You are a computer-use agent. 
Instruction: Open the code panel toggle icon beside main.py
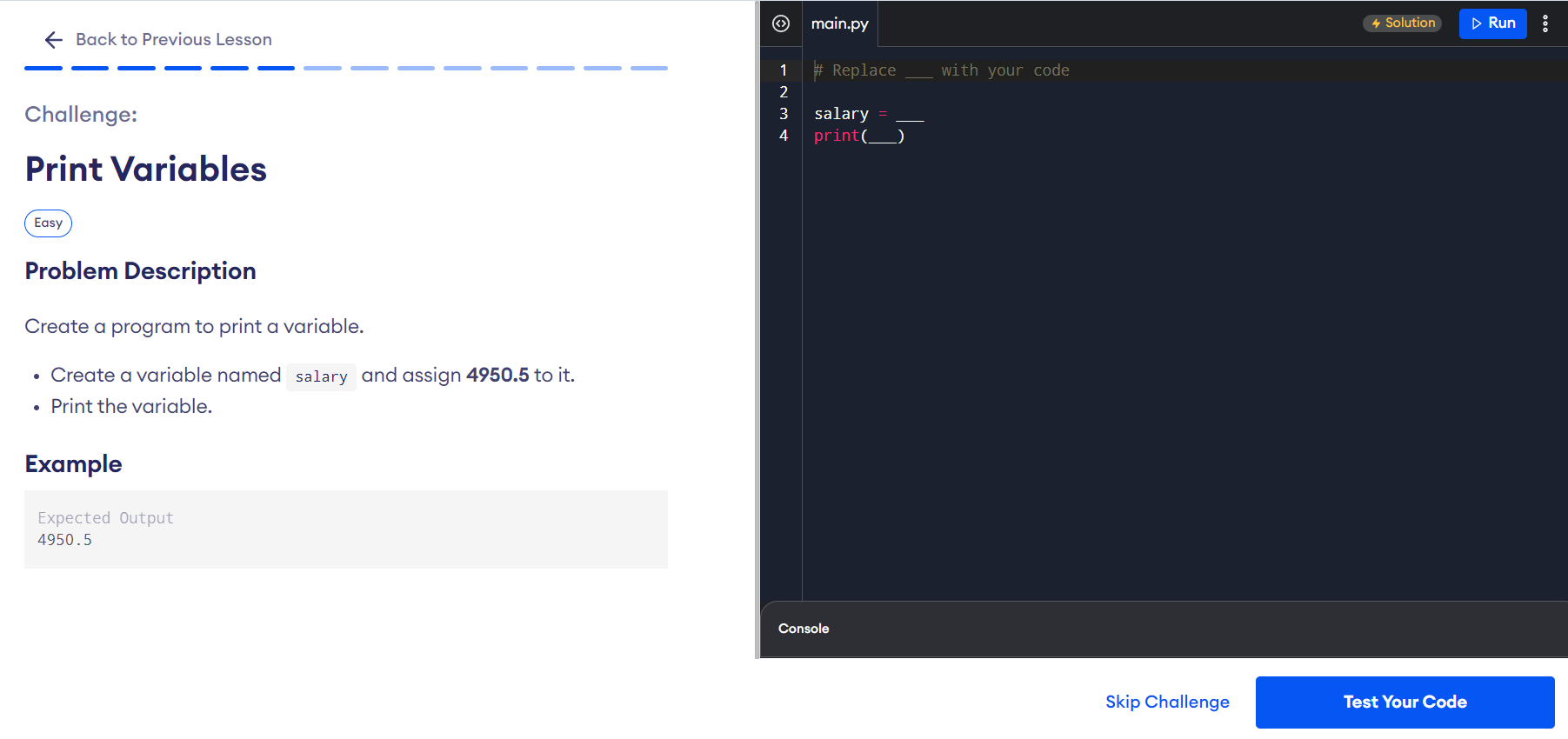pyautogui.click(x=781, y=23)
